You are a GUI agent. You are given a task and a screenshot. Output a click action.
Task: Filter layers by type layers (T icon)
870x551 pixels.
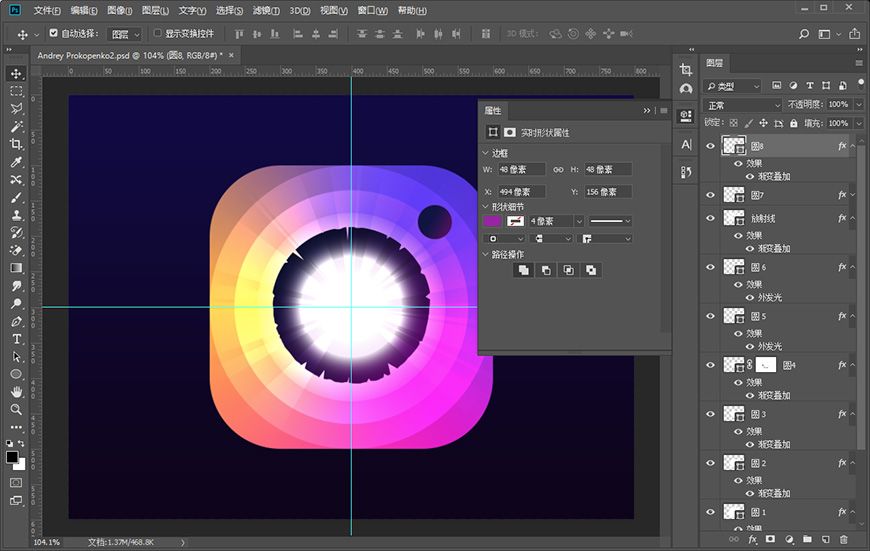[x=810, y=85]
